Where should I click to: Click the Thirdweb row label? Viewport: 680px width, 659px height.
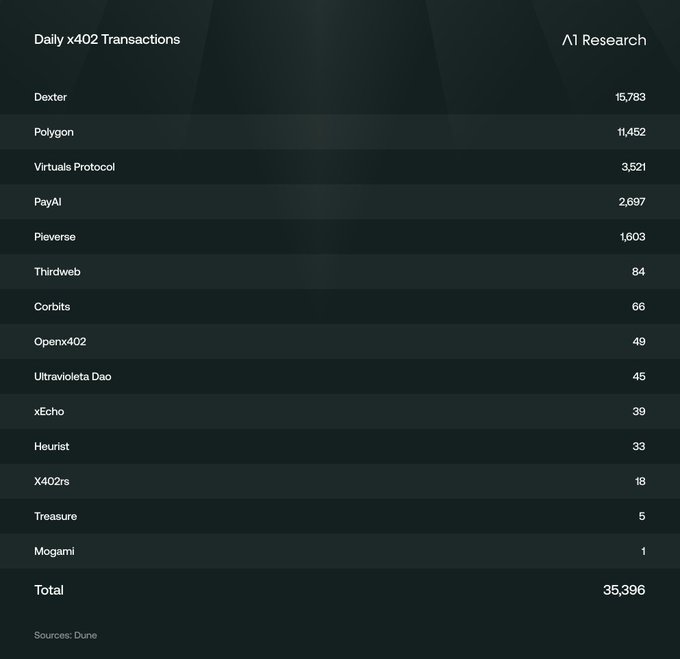pos(57,272)
